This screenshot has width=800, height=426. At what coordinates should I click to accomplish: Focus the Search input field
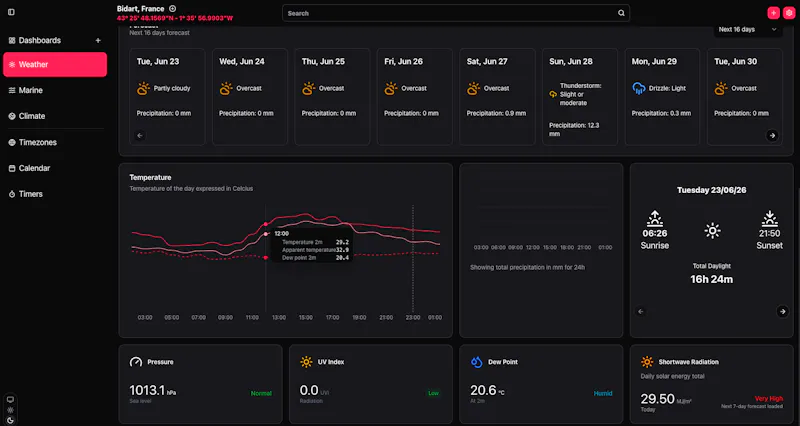pos(456,13)
